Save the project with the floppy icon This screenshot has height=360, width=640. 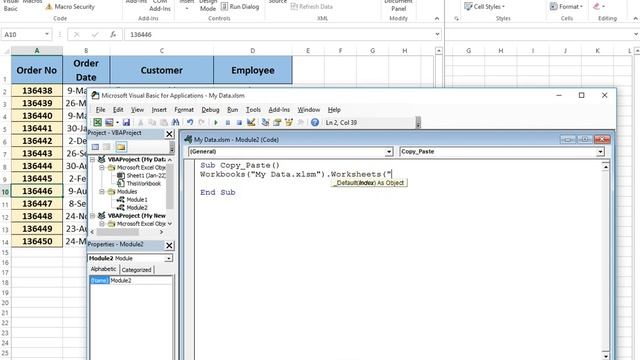(x=126, y=122)
